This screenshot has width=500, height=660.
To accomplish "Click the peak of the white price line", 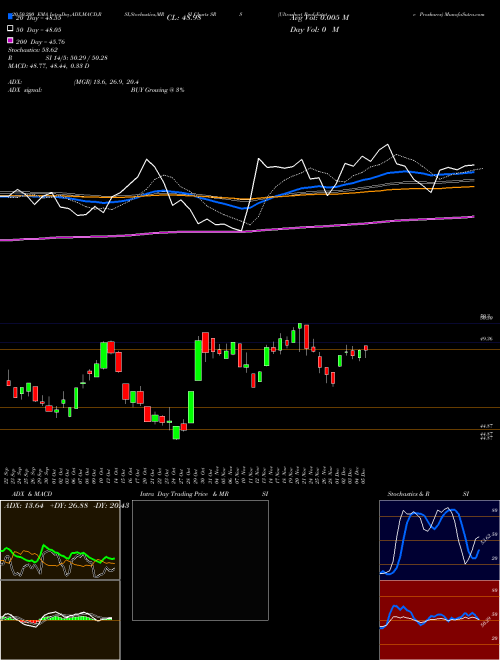I will coord(387,145).
